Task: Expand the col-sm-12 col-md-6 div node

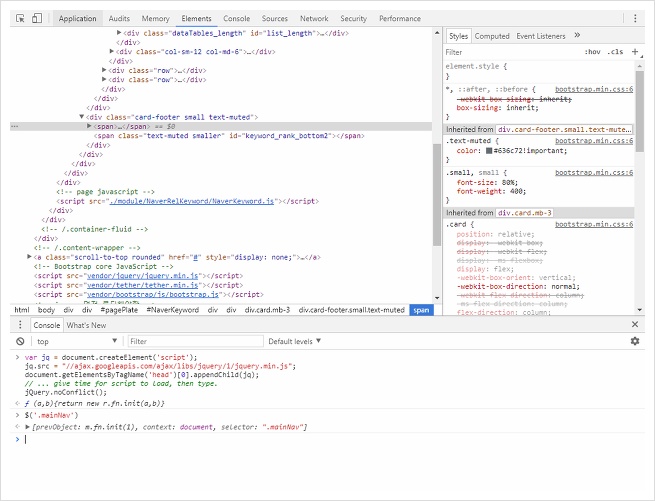Action: [x=112, y=51]
